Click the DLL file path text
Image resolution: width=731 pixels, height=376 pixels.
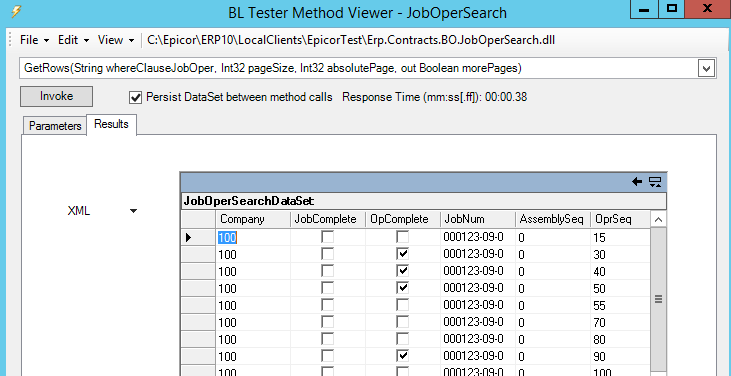[351, 40]
